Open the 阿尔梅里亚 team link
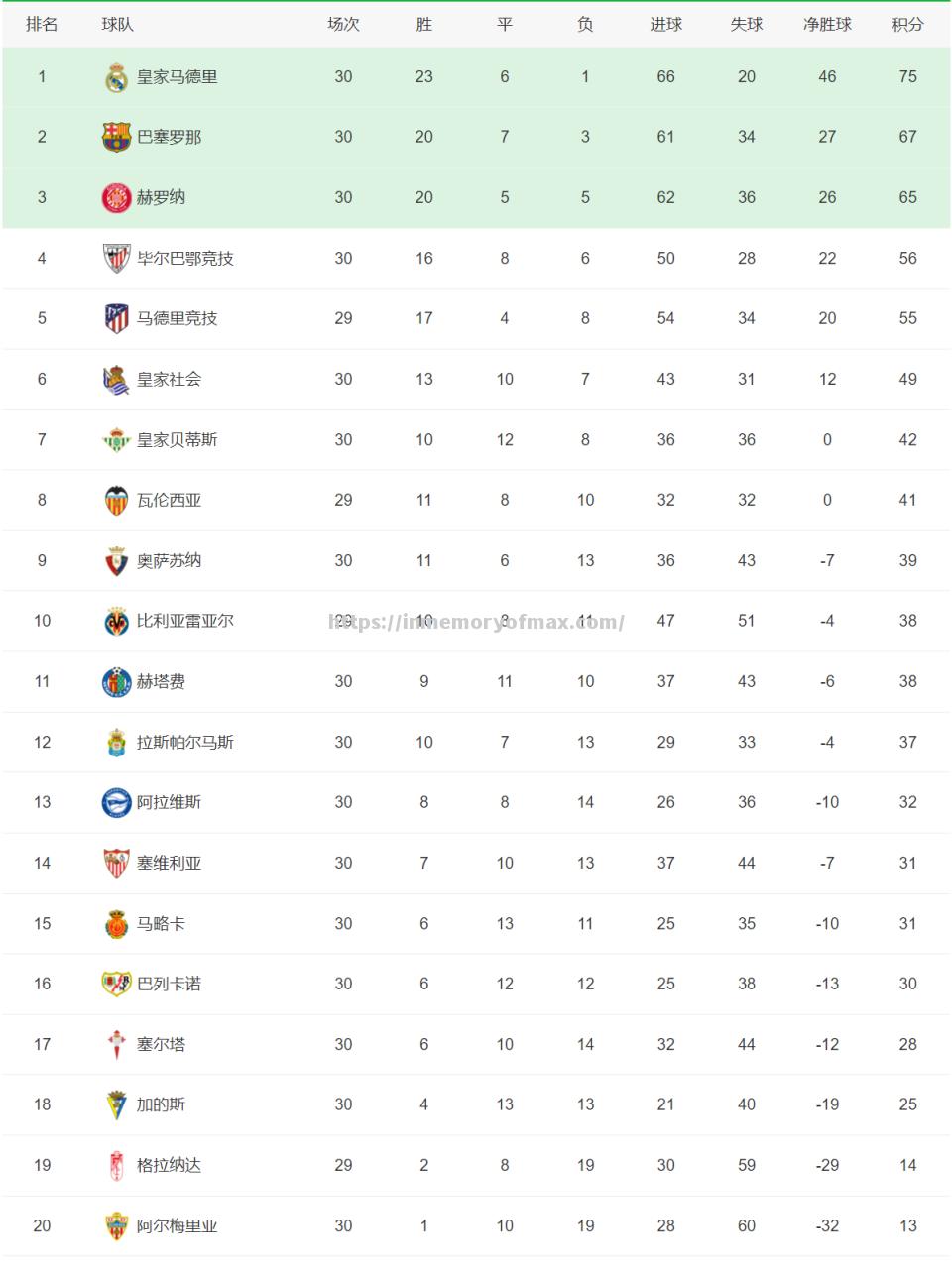Viewport: 952px width, 1278px height. click(177, 1226)
